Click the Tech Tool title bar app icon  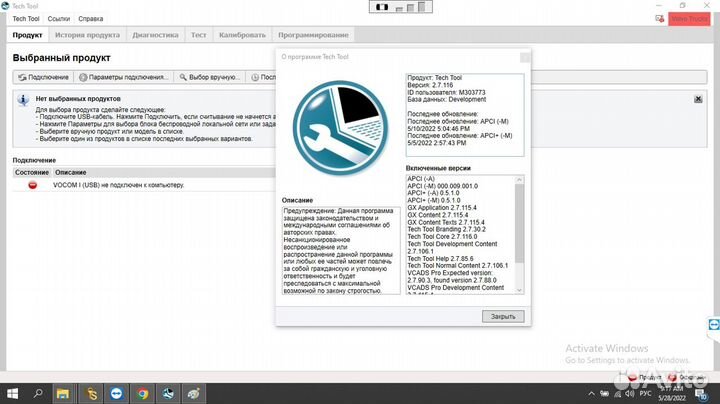5,6
